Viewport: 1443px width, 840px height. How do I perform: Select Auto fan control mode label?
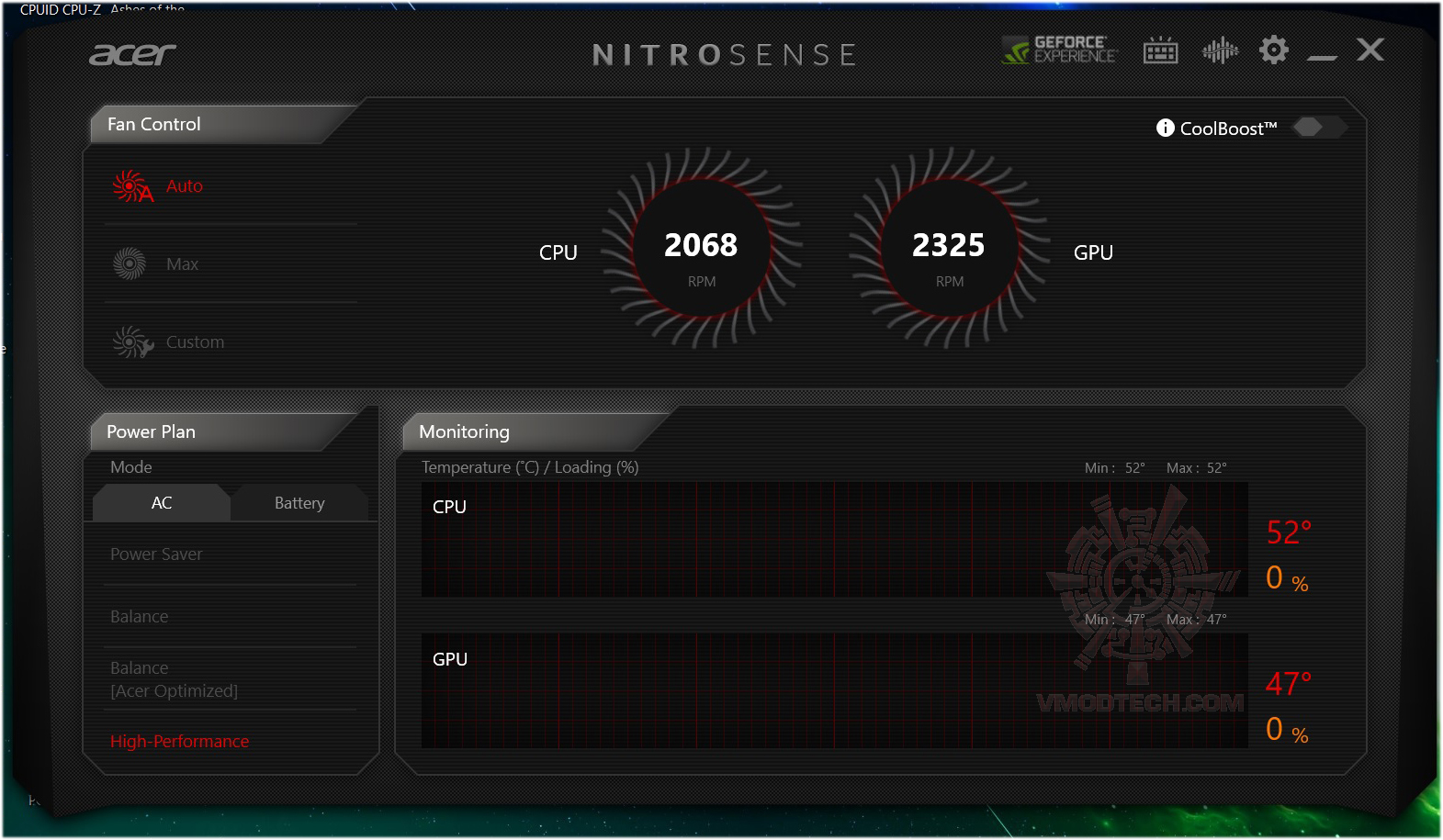pyautogui.click(x=185, y=185)
